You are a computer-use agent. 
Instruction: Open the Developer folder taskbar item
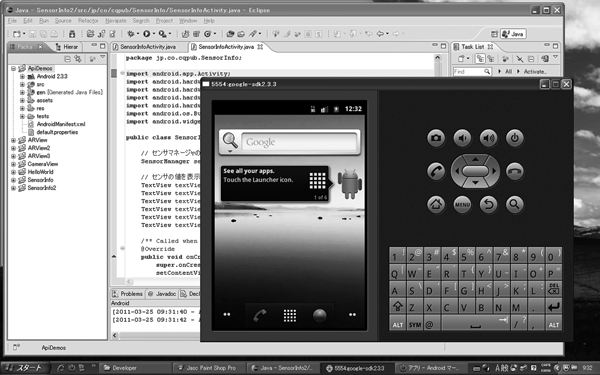135,368
